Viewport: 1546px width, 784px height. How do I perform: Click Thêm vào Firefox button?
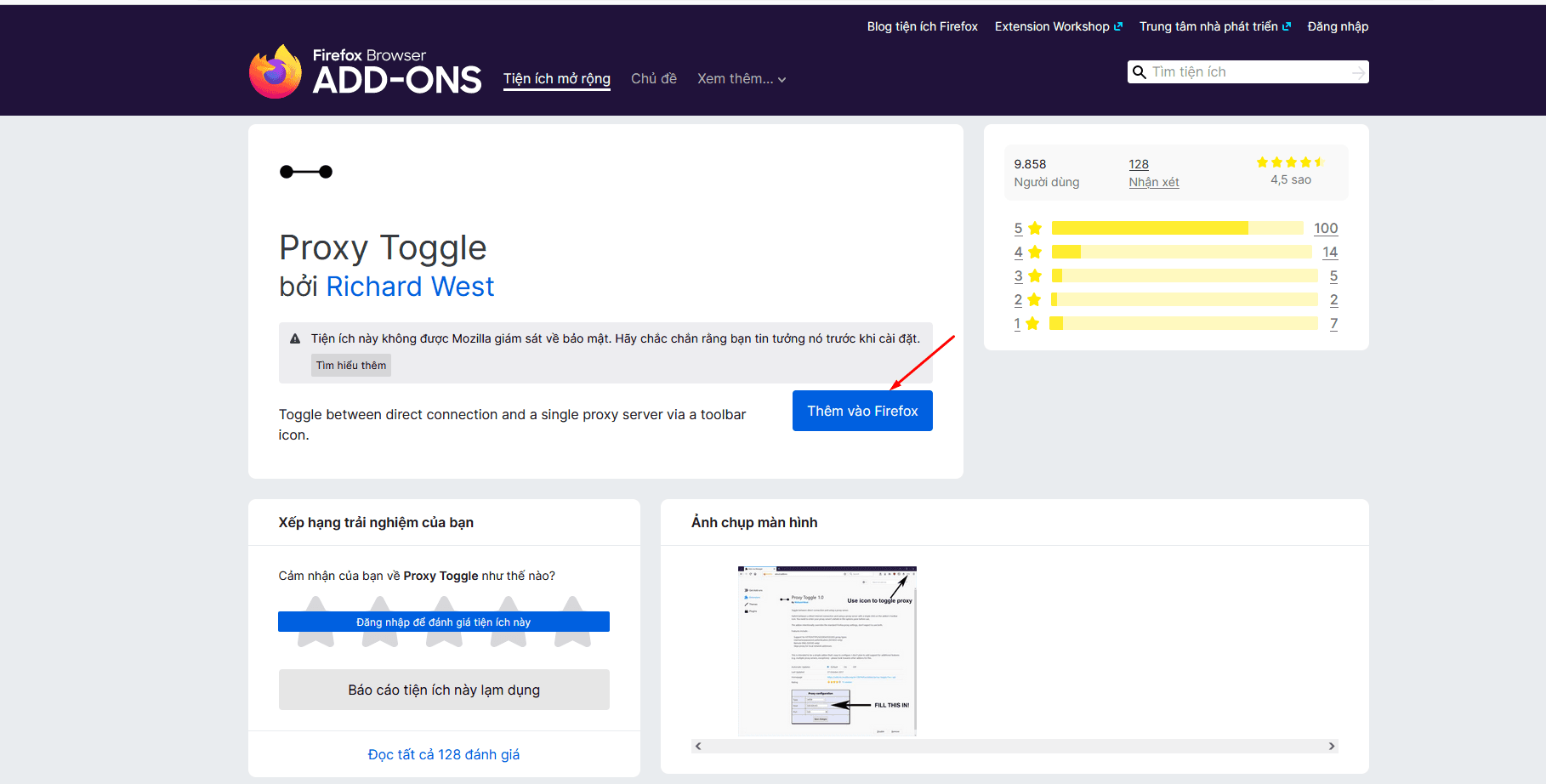[862, 411]
